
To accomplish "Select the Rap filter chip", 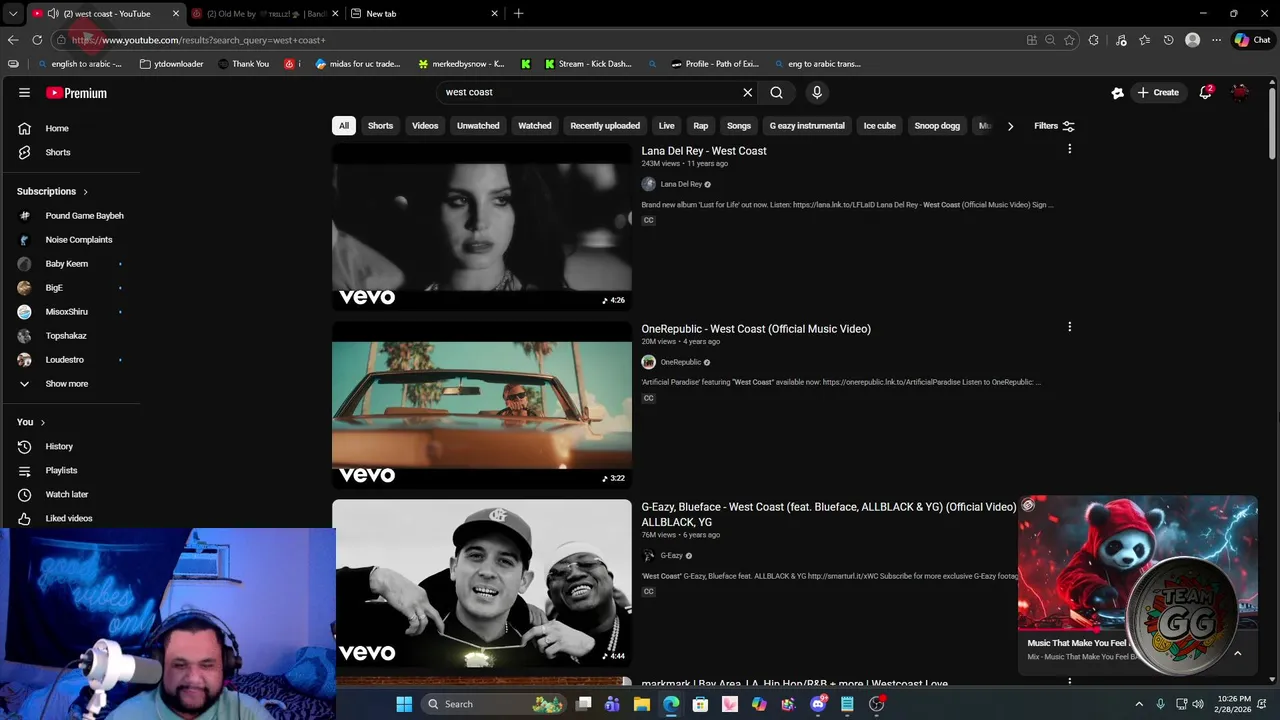I will click(700, 126).
